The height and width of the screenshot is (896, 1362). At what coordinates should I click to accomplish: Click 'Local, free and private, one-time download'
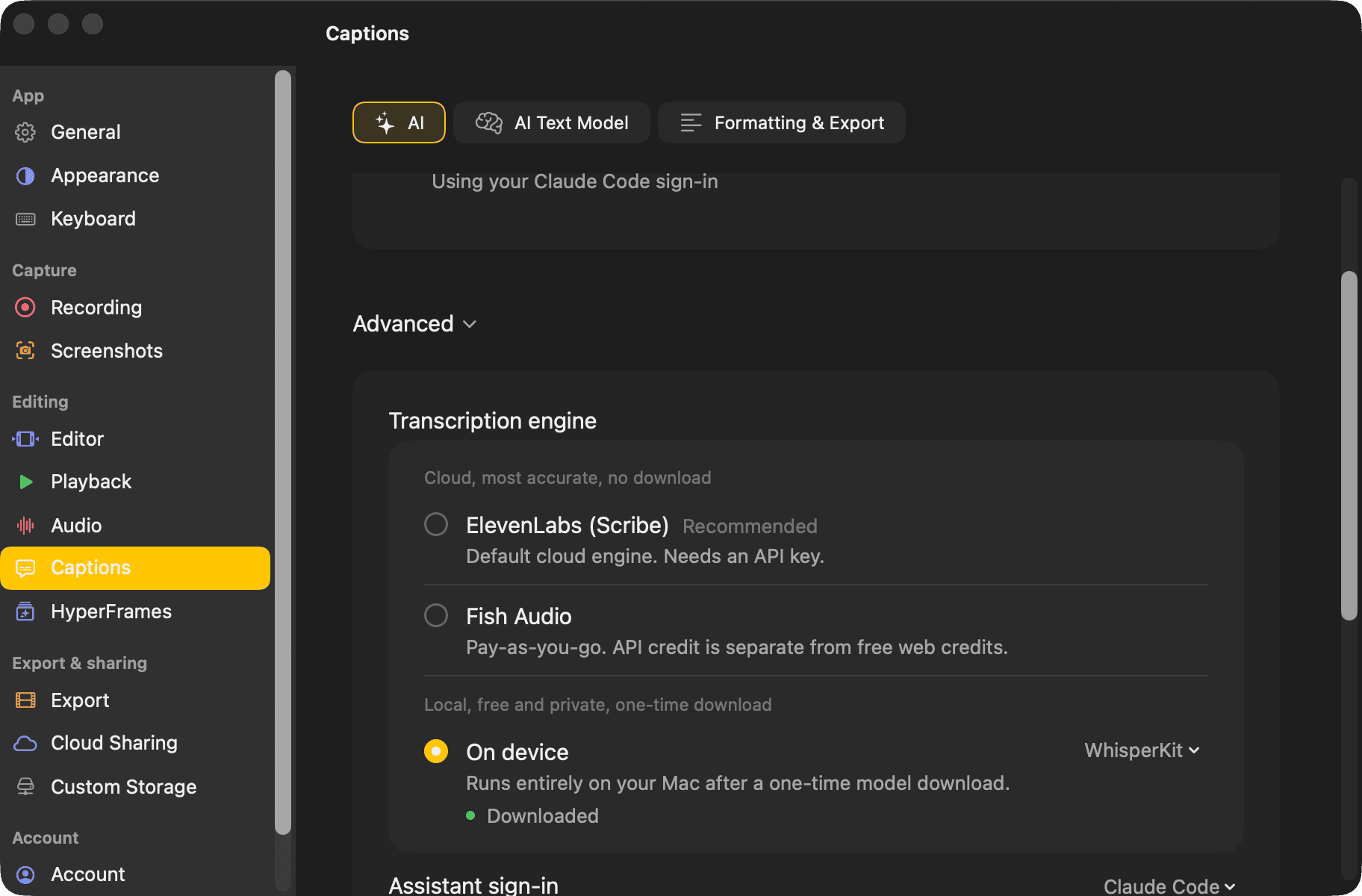598,705
